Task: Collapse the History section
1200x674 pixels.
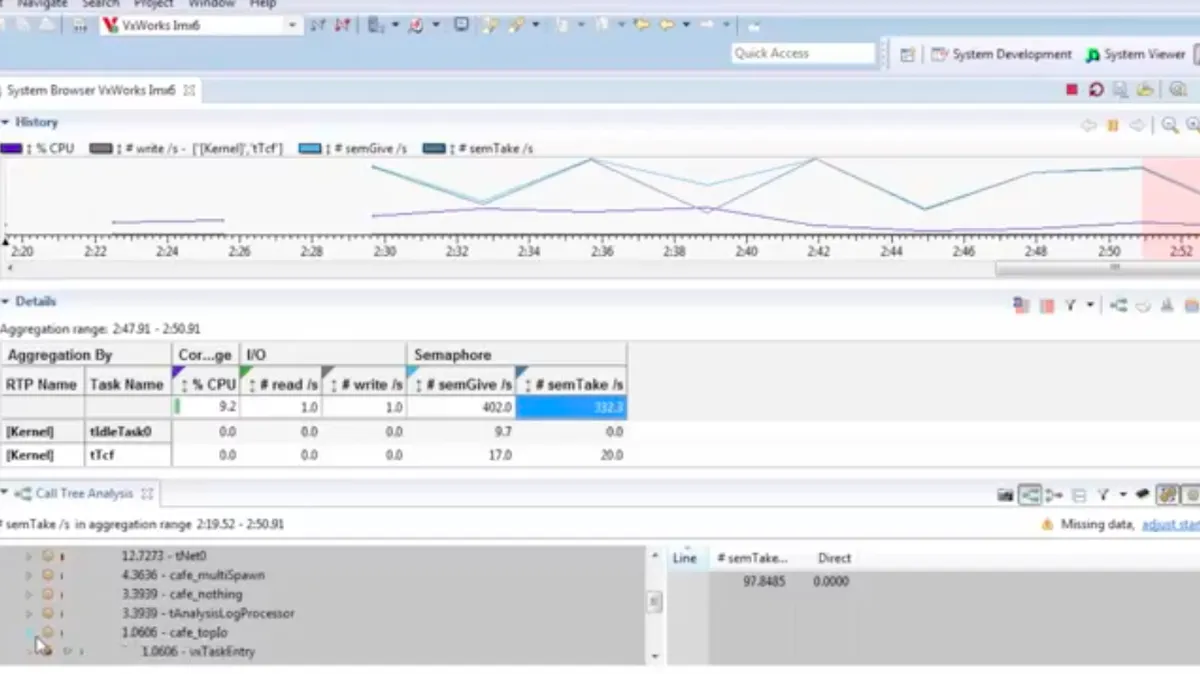Action: pos(5,122)
